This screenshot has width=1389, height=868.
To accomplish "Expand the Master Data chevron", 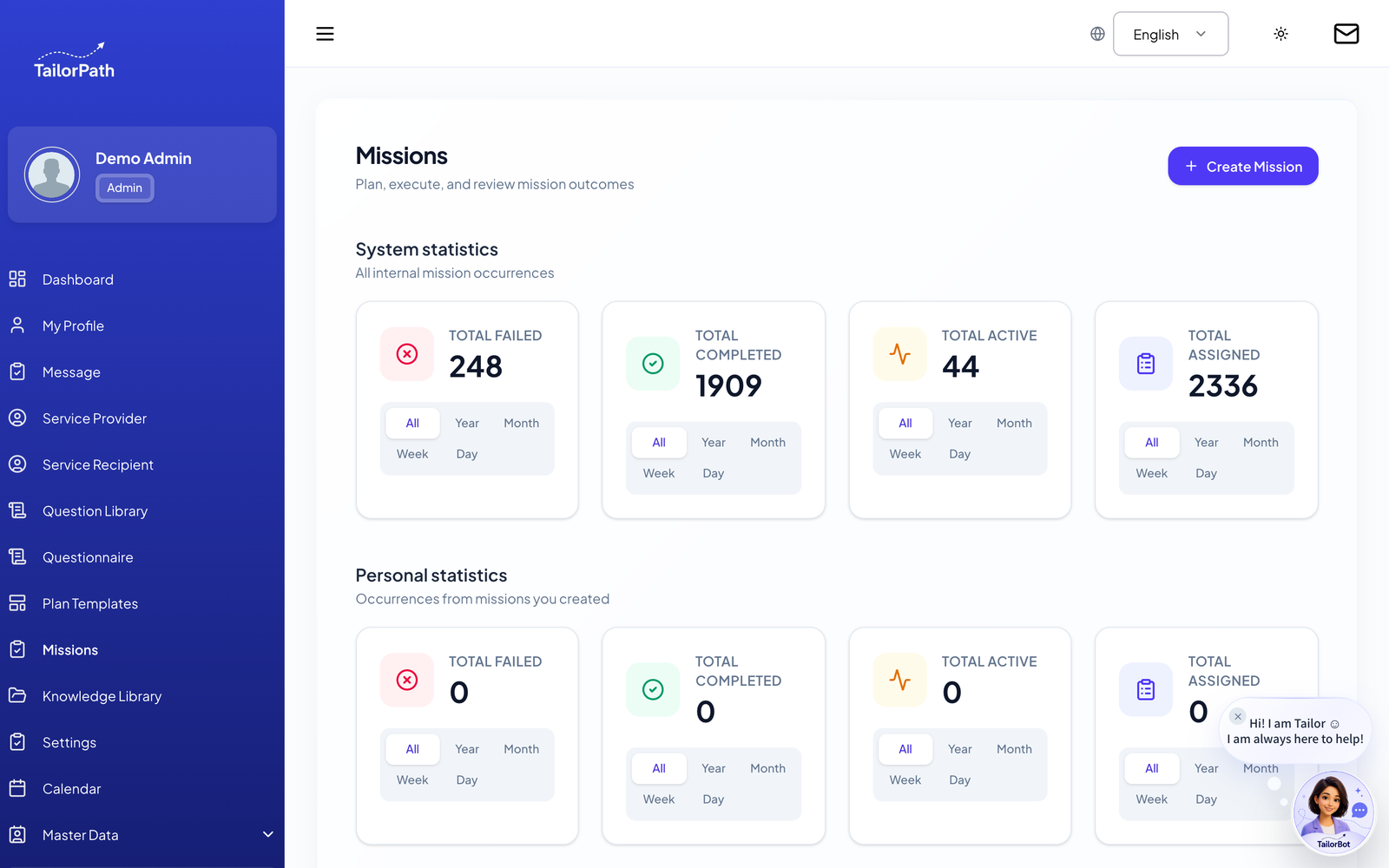I will click(268, 834).
